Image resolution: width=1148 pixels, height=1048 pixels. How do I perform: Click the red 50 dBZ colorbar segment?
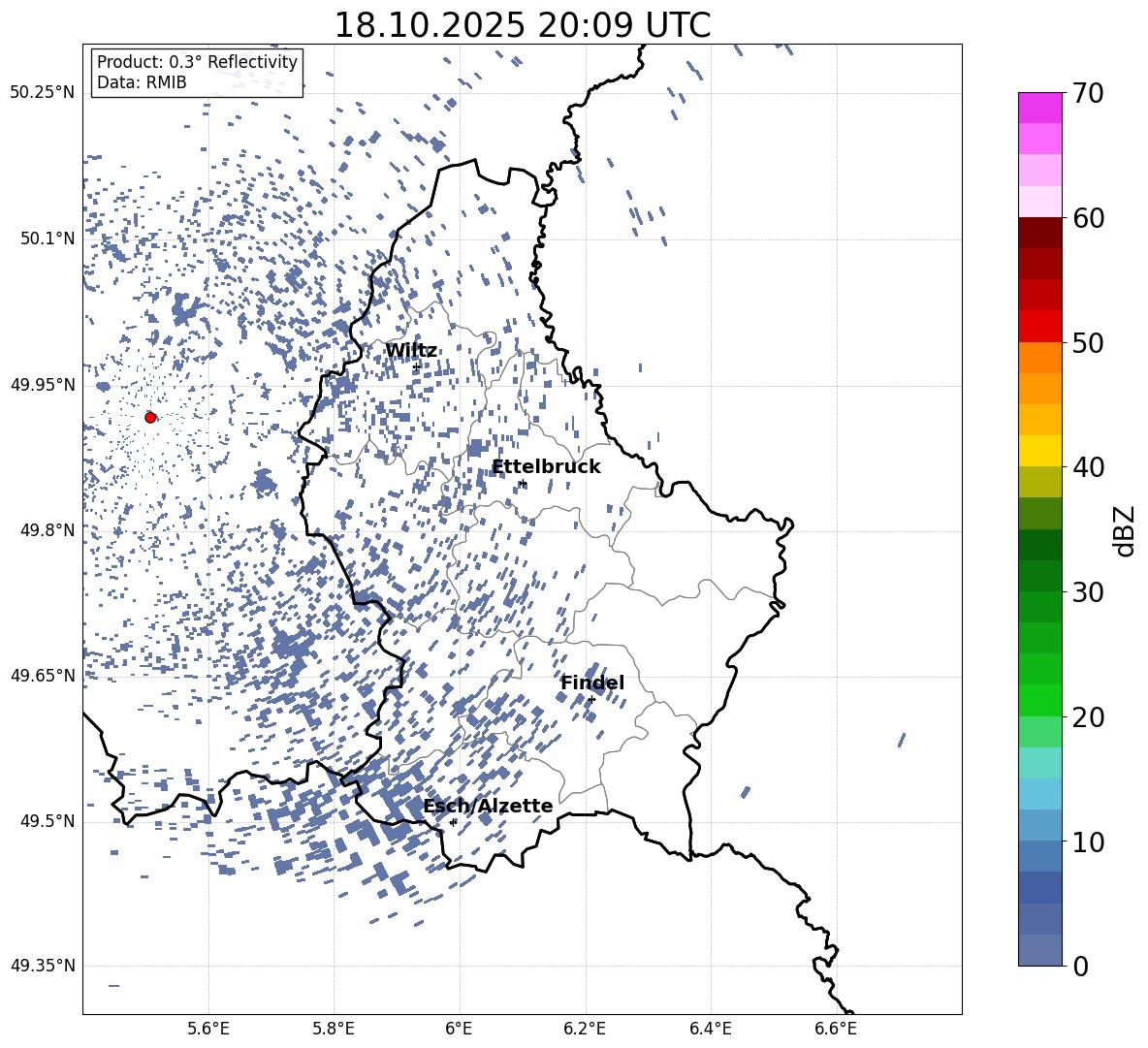pos(1039,327)
